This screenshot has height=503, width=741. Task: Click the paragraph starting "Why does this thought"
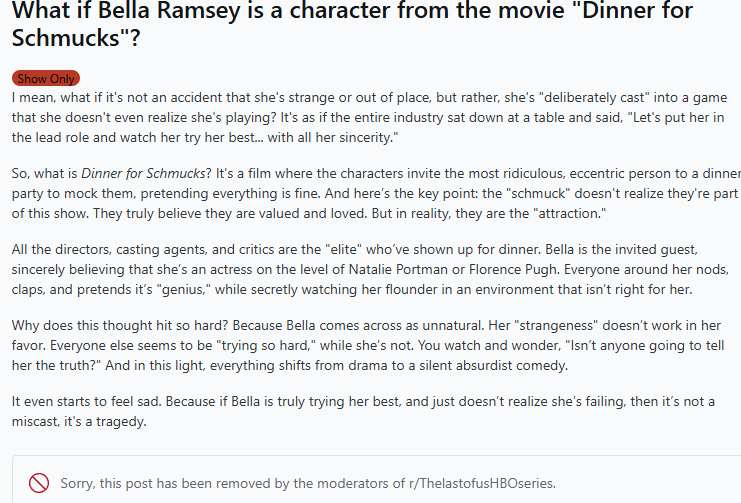coord(368,346)
